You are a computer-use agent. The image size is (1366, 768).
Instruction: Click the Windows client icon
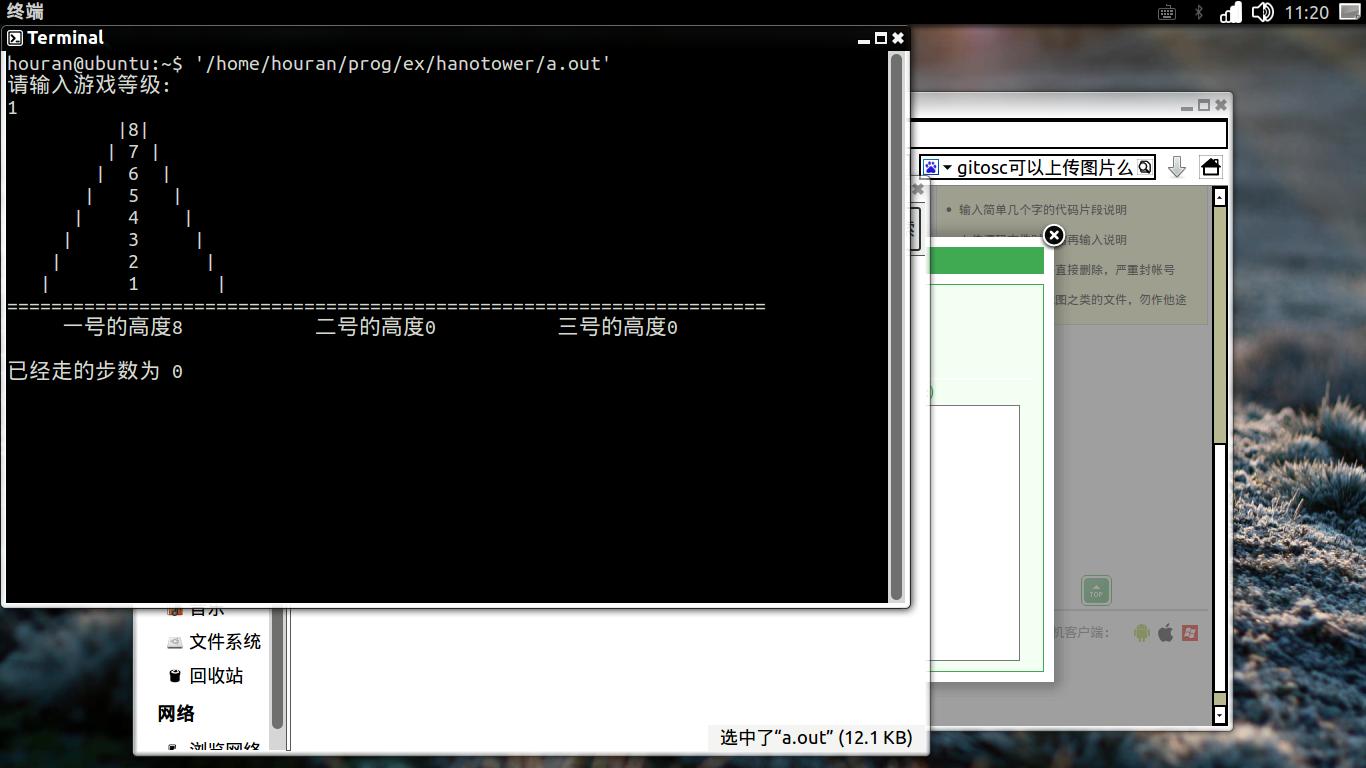pyautogui.click(x=1190, y=632)
